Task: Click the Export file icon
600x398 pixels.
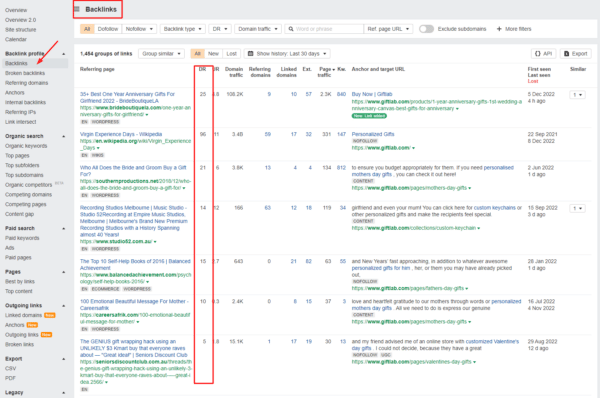Action: point(567,54)
